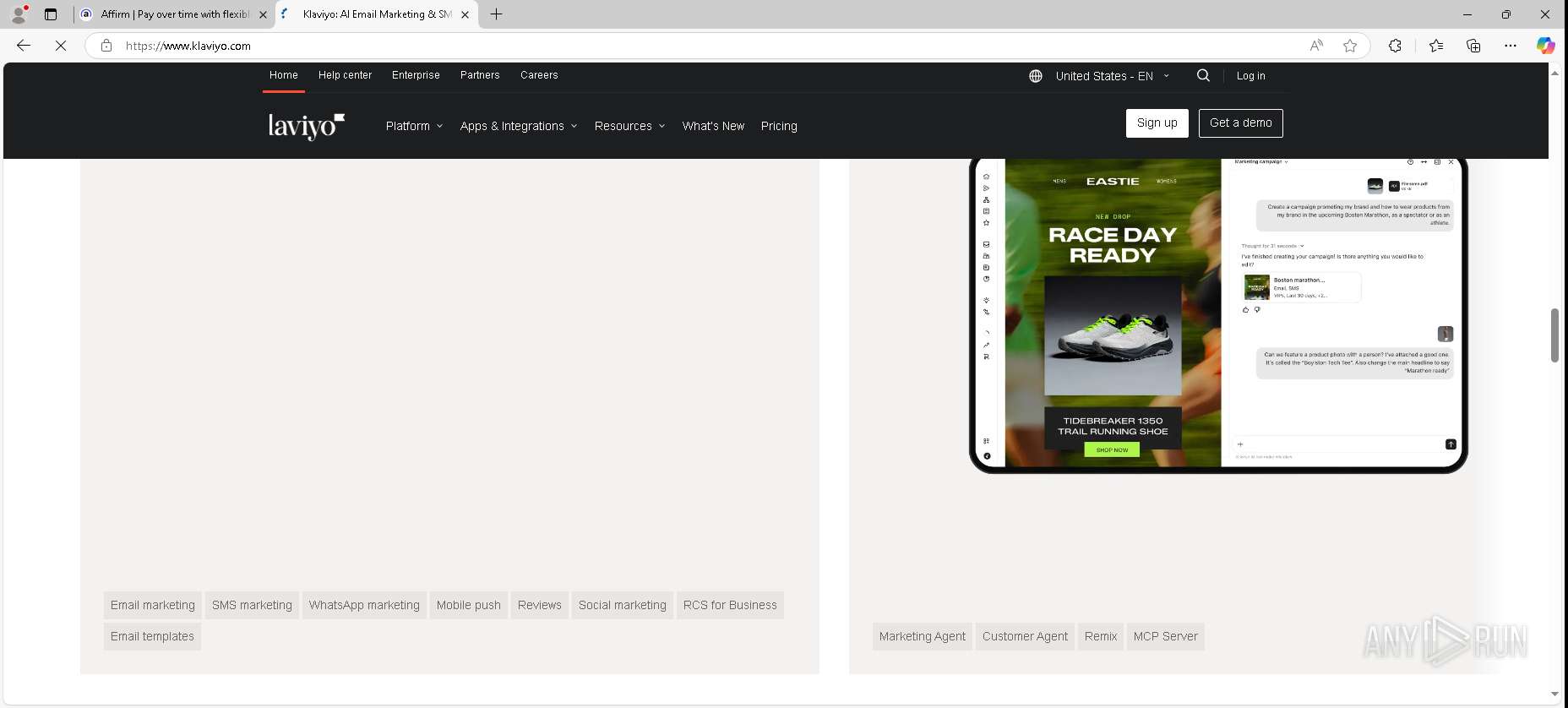Click the Klaviyo site search icon
Viewport: 1568px width, 708px height.
point(1203,75)
